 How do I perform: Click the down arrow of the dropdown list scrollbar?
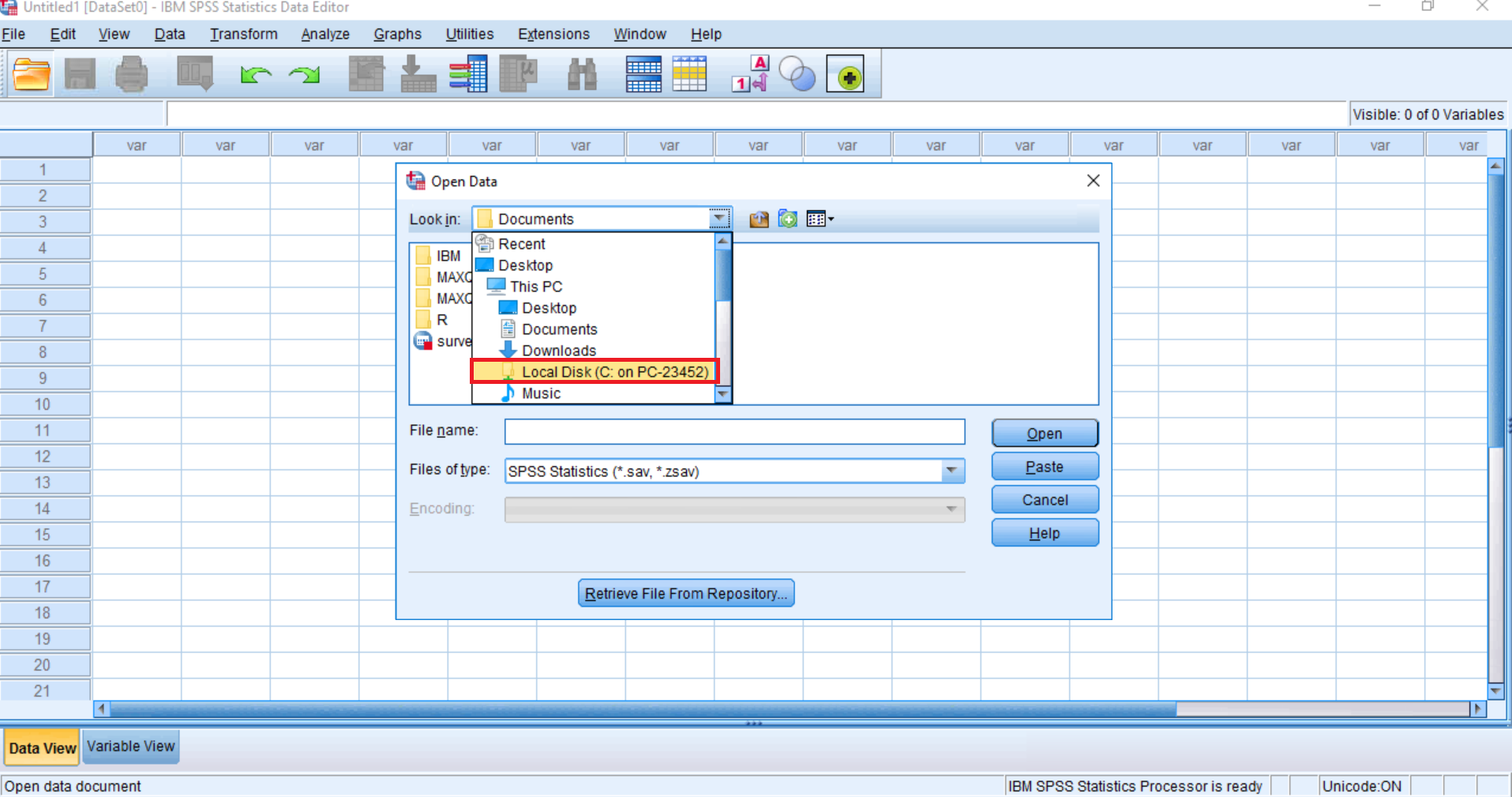click(x=722, y=394)
